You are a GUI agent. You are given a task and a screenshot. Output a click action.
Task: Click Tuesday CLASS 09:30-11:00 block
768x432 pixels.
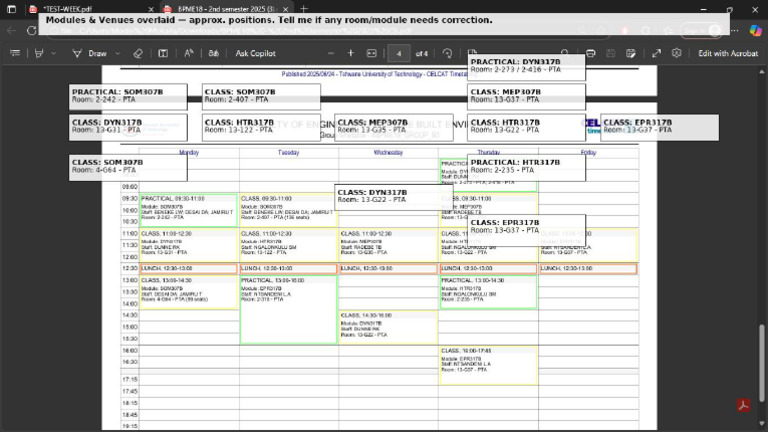coord(288,210)
